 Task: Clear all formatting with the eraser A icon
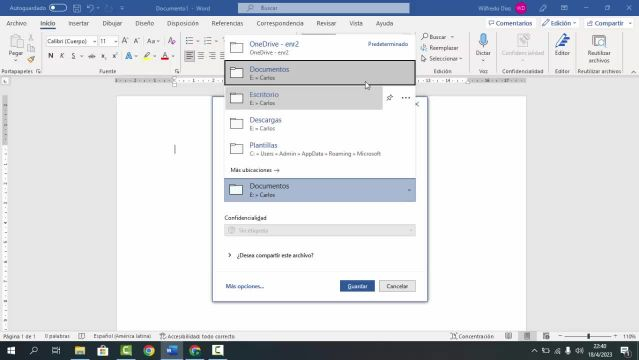[172, 41]
